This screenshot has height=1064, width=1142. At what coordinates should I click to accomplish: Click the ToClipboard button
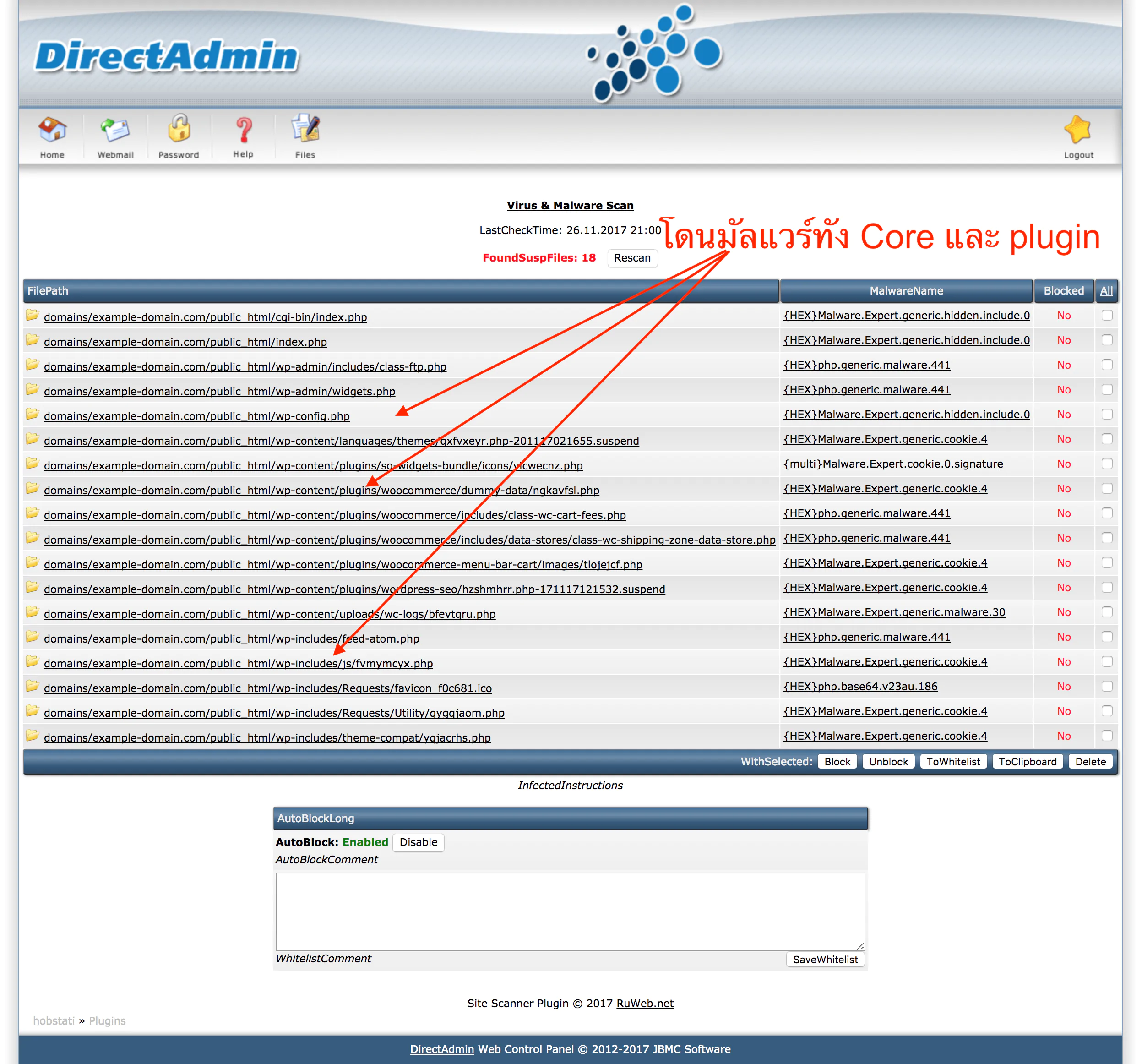coord(1027,762)
